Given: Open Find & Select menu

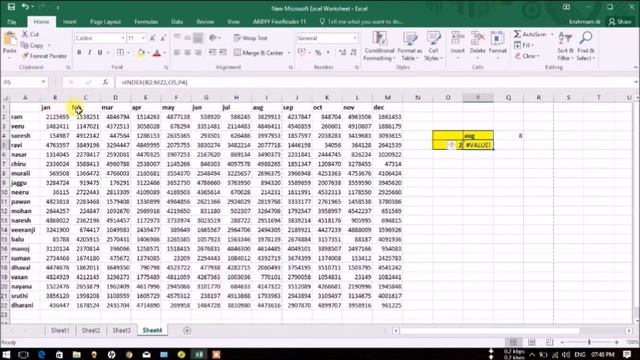Looking at the screenshot, I should [586, 46].
